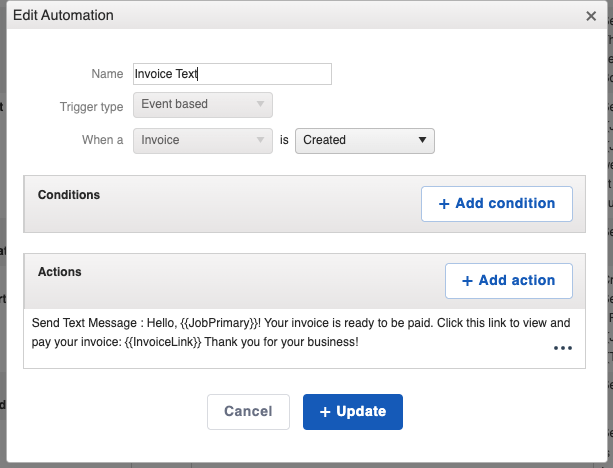Click the Conditions section heading
Image resolution: width=613 pixels, height=468 pixels.
click(69, 195)
